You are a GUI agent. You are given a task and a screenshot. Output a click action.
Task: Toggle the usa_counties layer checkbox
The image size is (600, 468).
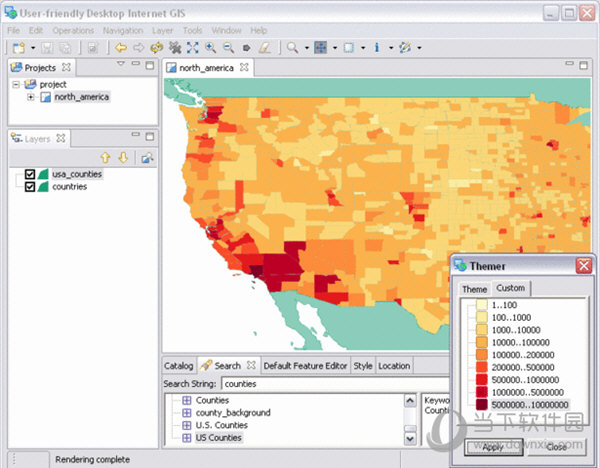click(x=30, y=174)
